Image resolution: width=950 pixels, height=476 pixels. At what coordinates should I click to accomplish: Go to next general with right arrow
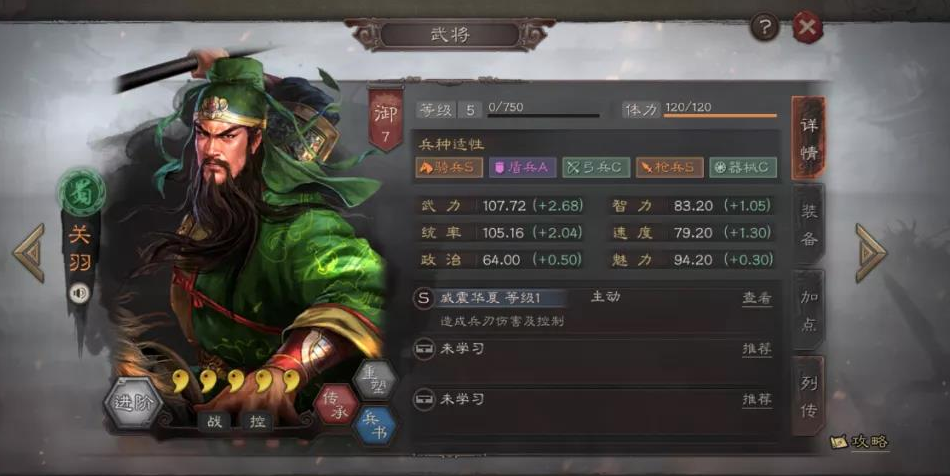click(871, 253)
